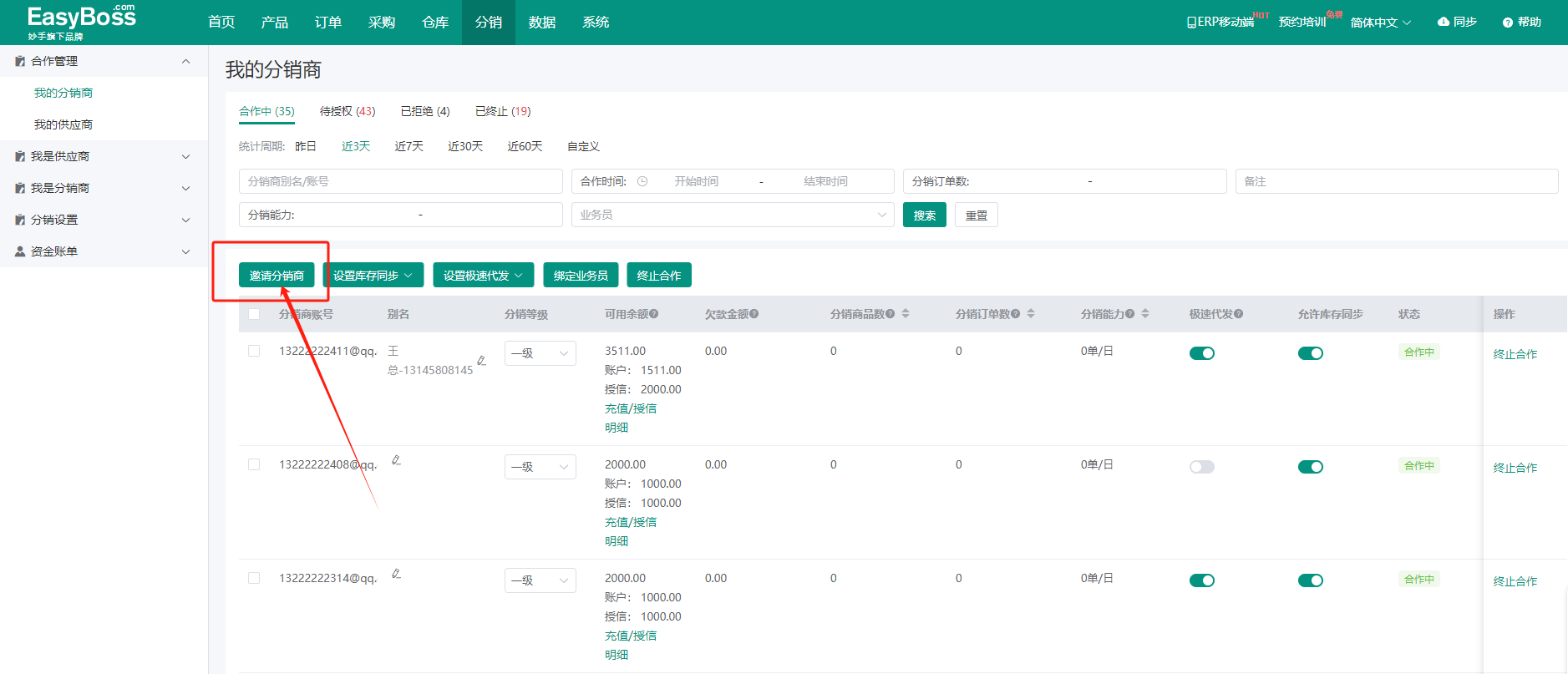Open 分销等级 dropdown for 13222222411@qq.

540,353
